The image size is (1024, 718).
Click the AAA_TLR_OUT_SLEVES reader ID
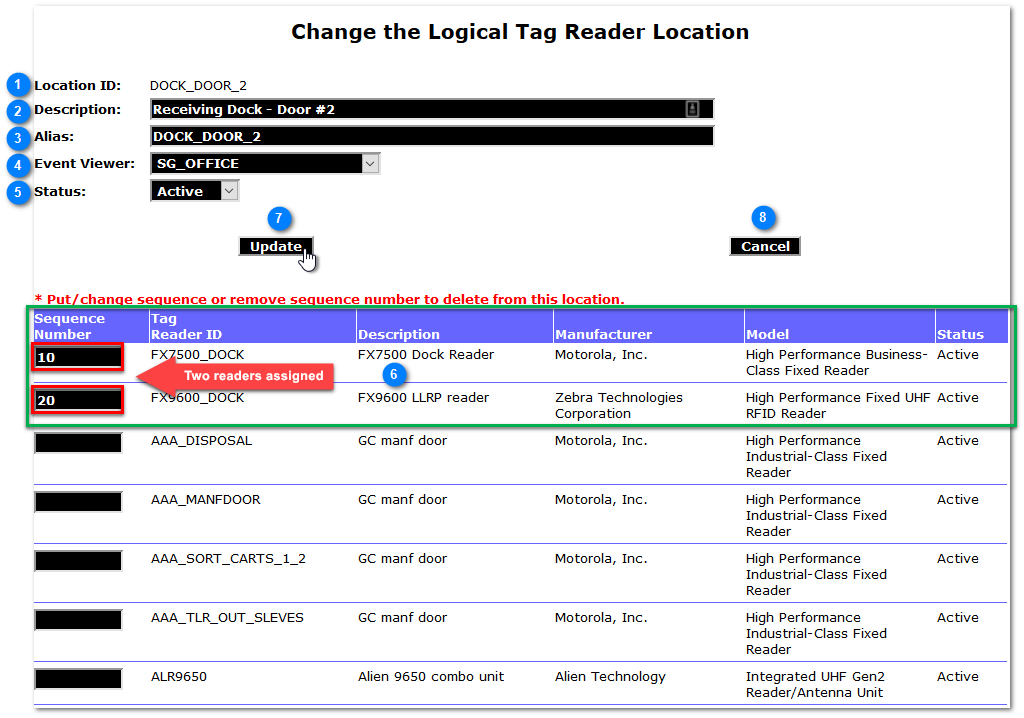tap(227, 617)
